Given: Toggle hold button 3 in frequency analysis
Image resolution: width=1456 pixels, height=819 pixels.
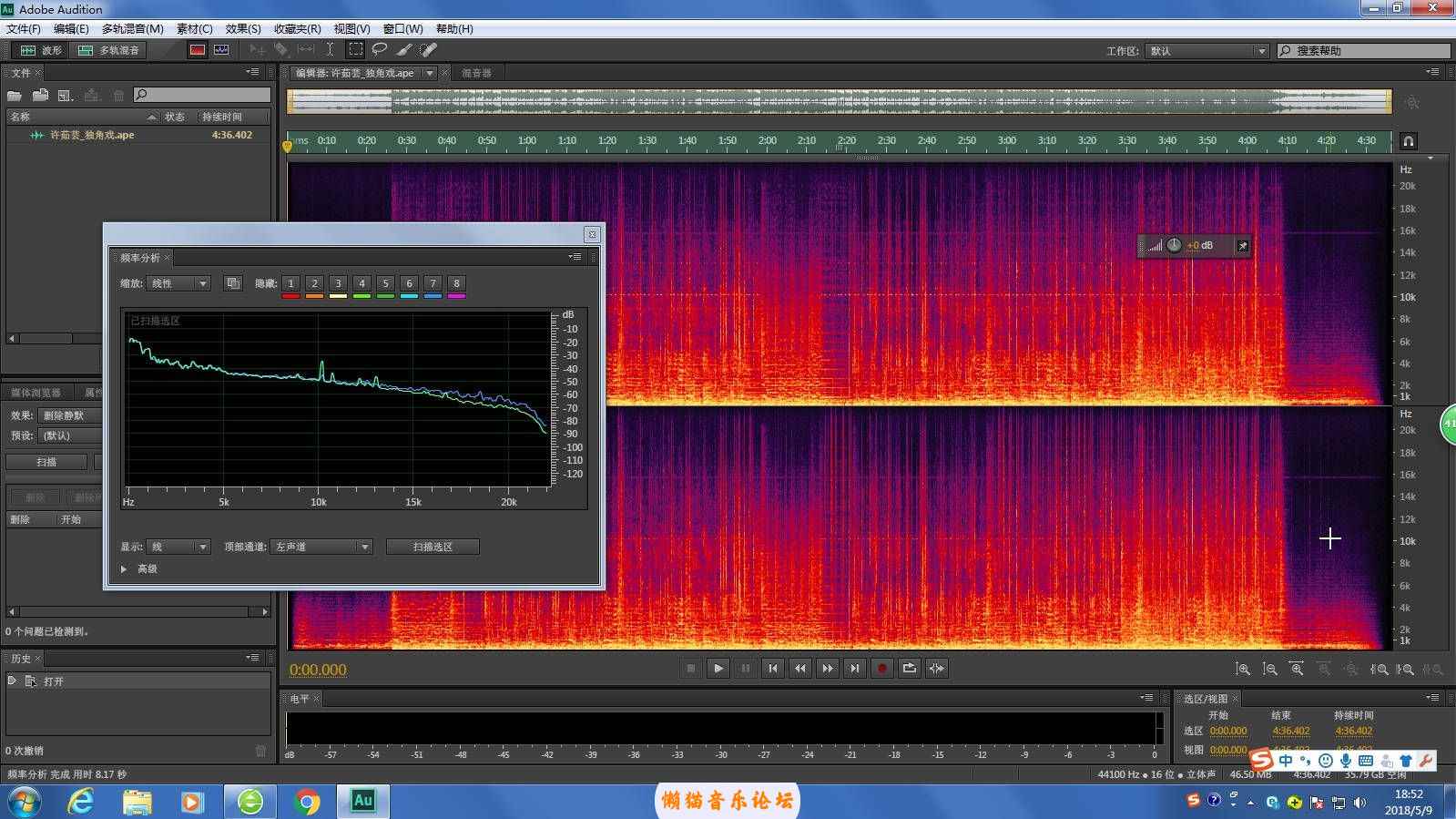Looking at the screenshot, I should coord(338,283).
